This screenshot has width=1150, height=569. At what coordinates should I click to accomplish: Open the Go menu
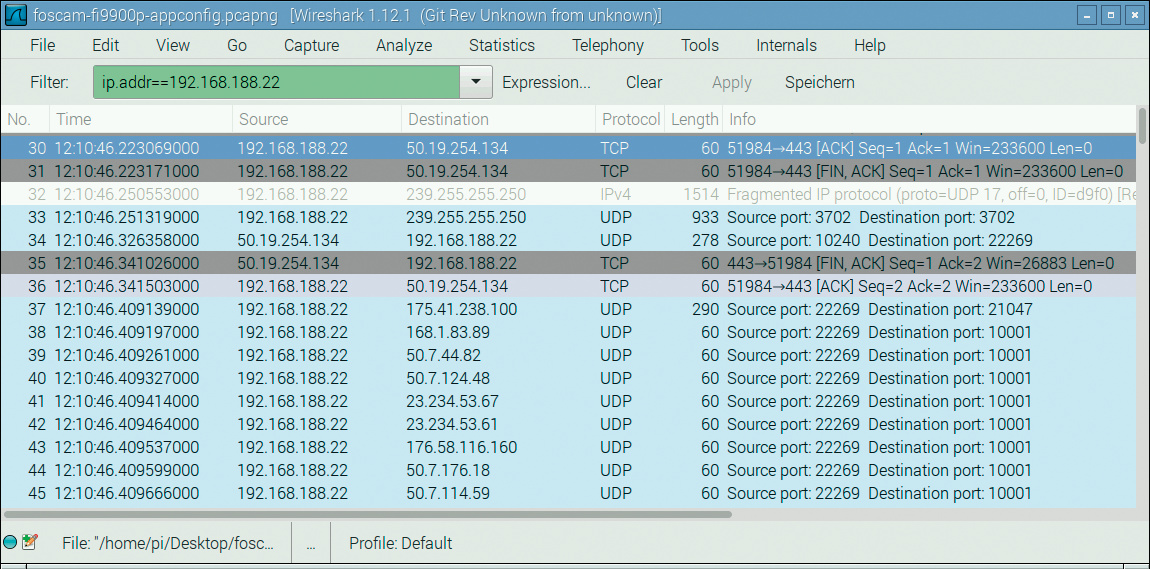pos(237,45)
